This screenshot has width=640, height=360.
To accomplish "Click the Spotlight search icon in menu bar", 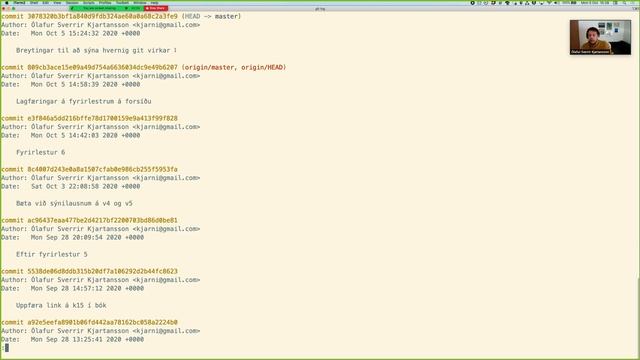I will pos(624,3).
